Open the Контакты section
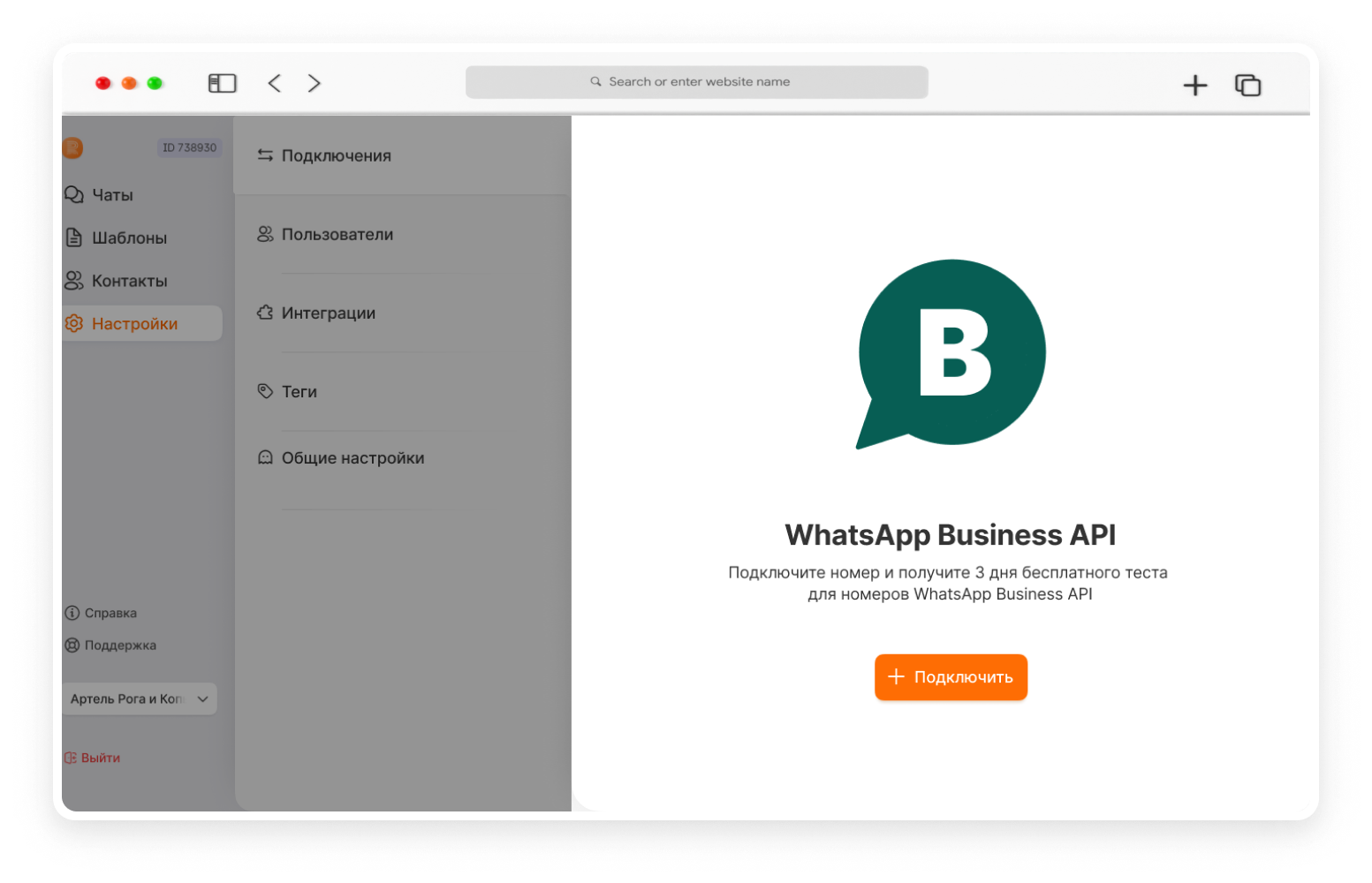Screen dimensions: 1372x883 130,281
